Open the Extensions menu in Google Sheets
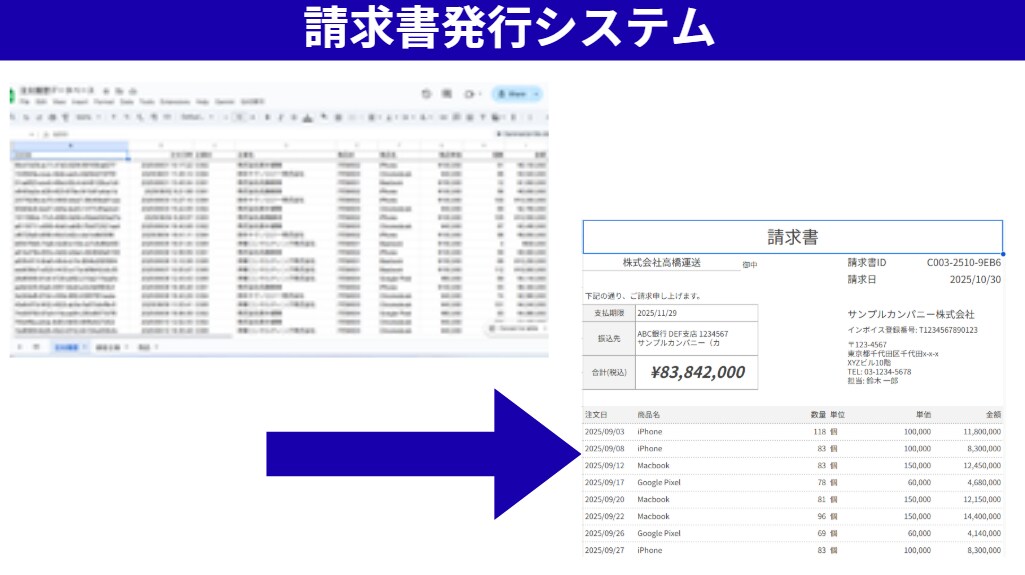The height and width of the screenshot is (575, 1025). [x=175, y=102]
